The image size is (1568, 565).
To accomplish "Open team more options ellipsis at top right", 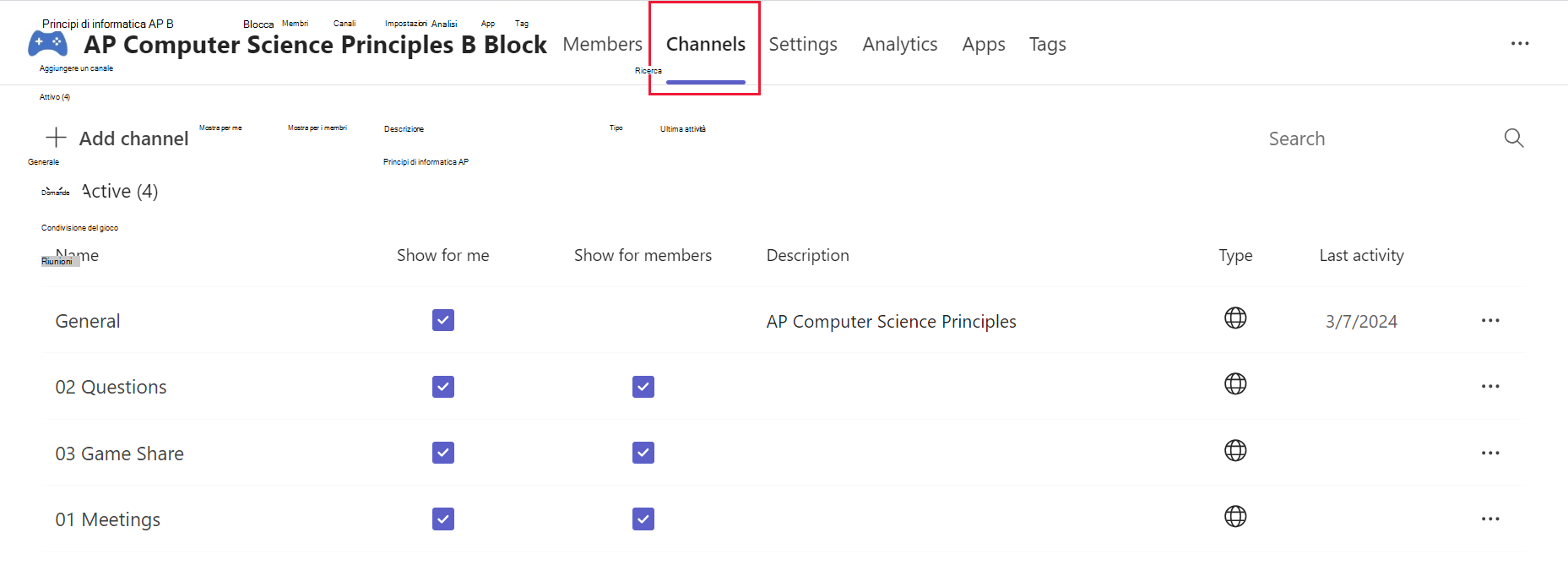I will (1520, 43).
